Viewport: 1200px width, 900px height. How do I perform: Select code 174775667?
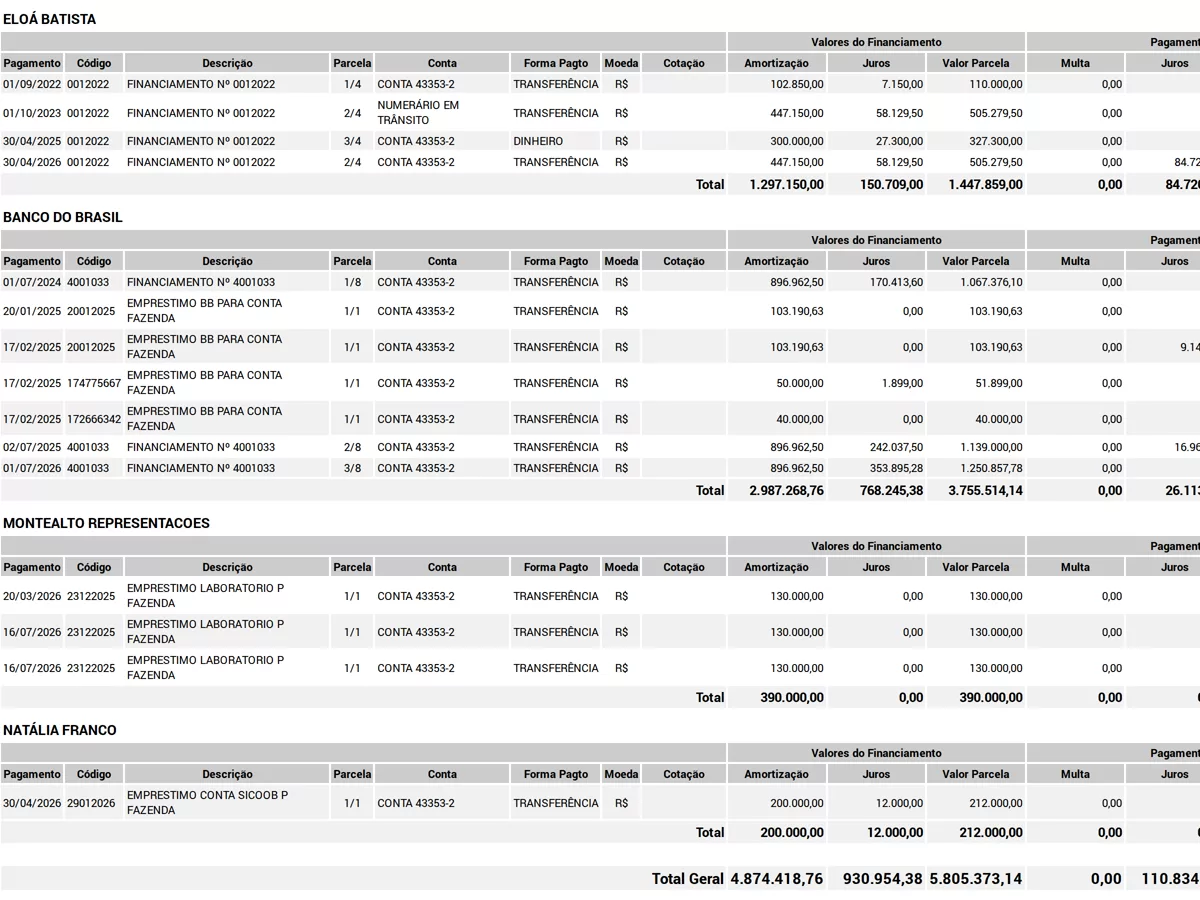[94, 383]
